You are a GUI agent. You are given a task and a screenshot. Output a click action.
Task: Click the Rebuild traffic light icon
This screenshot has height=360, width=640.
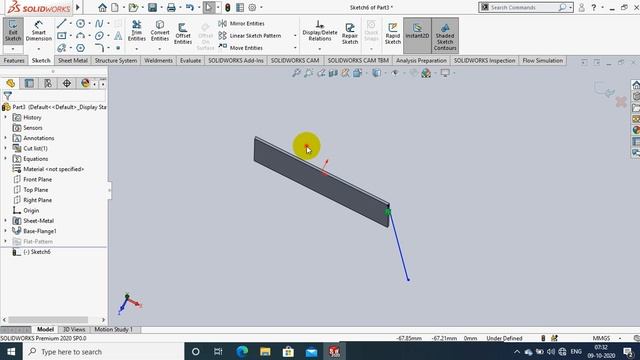coord(228,7)
